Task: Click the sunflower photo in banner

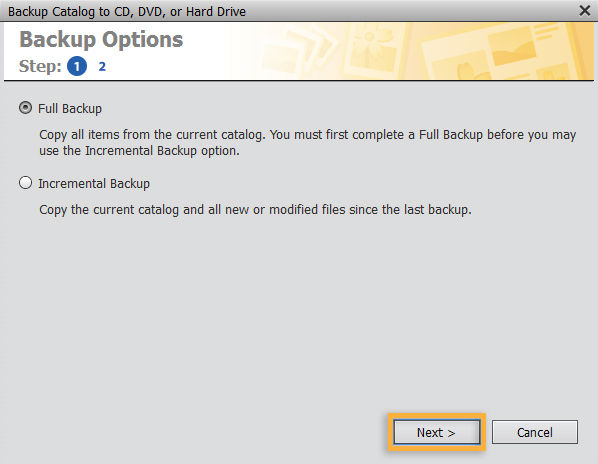Action: (373, 49)
